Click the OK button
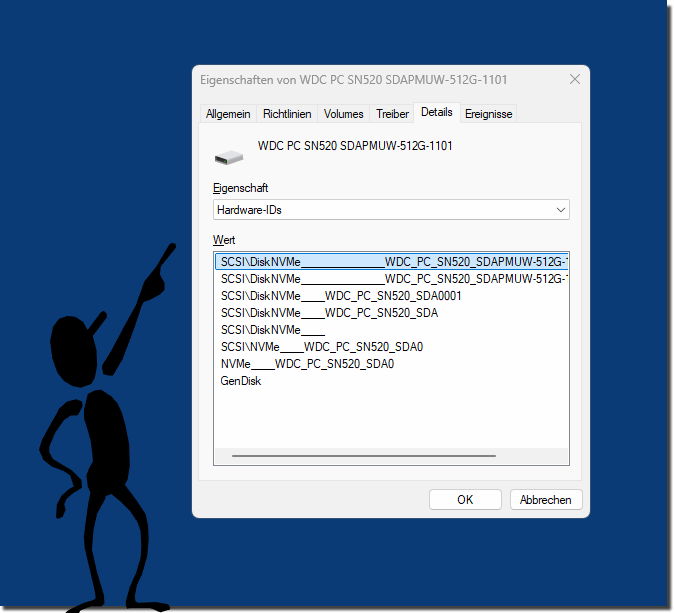674x613 pixels. (465, 500)
